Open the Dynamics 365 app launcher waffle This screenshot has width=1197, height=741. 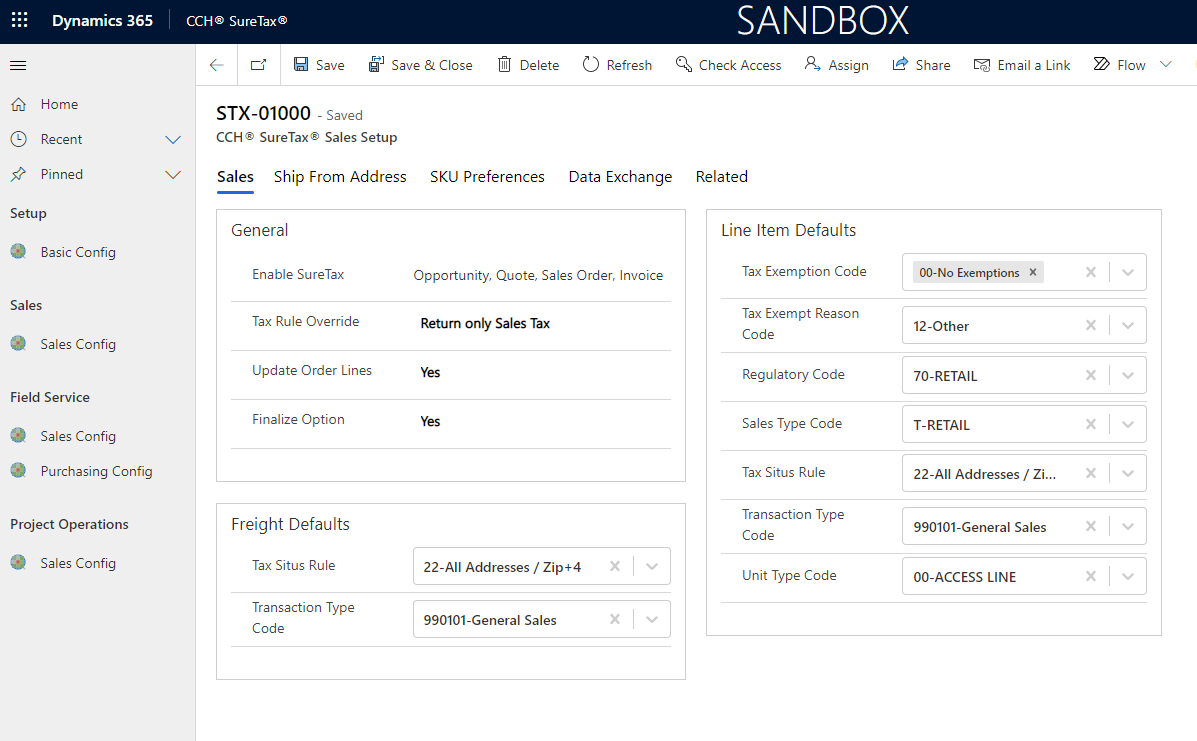(20, 21)
